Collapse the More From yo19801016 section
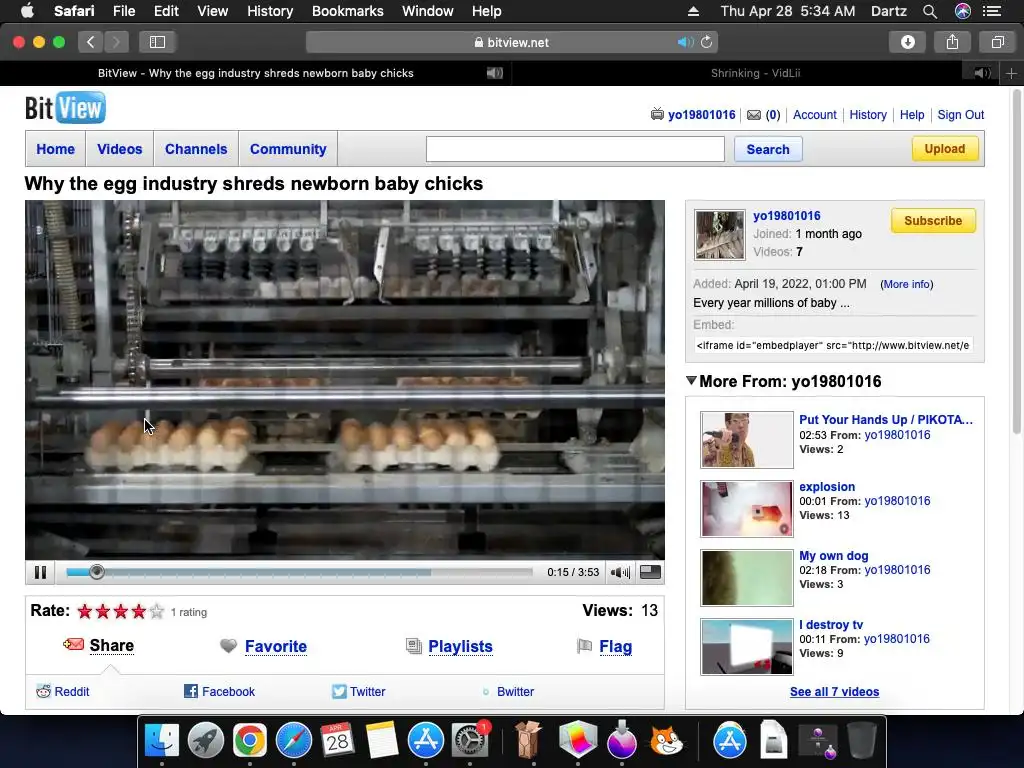Viewport: 1024px width, 768px height. pos(692,380)
